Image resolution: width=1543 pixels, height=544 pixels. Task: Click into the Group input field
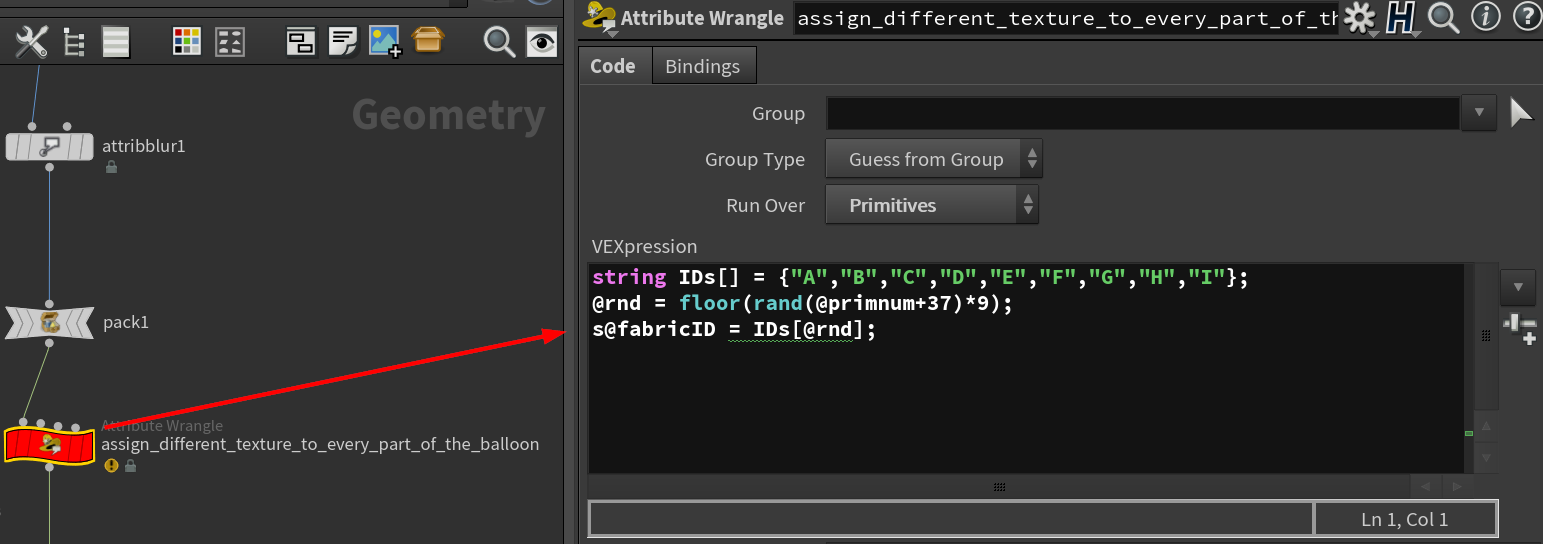1143,113
